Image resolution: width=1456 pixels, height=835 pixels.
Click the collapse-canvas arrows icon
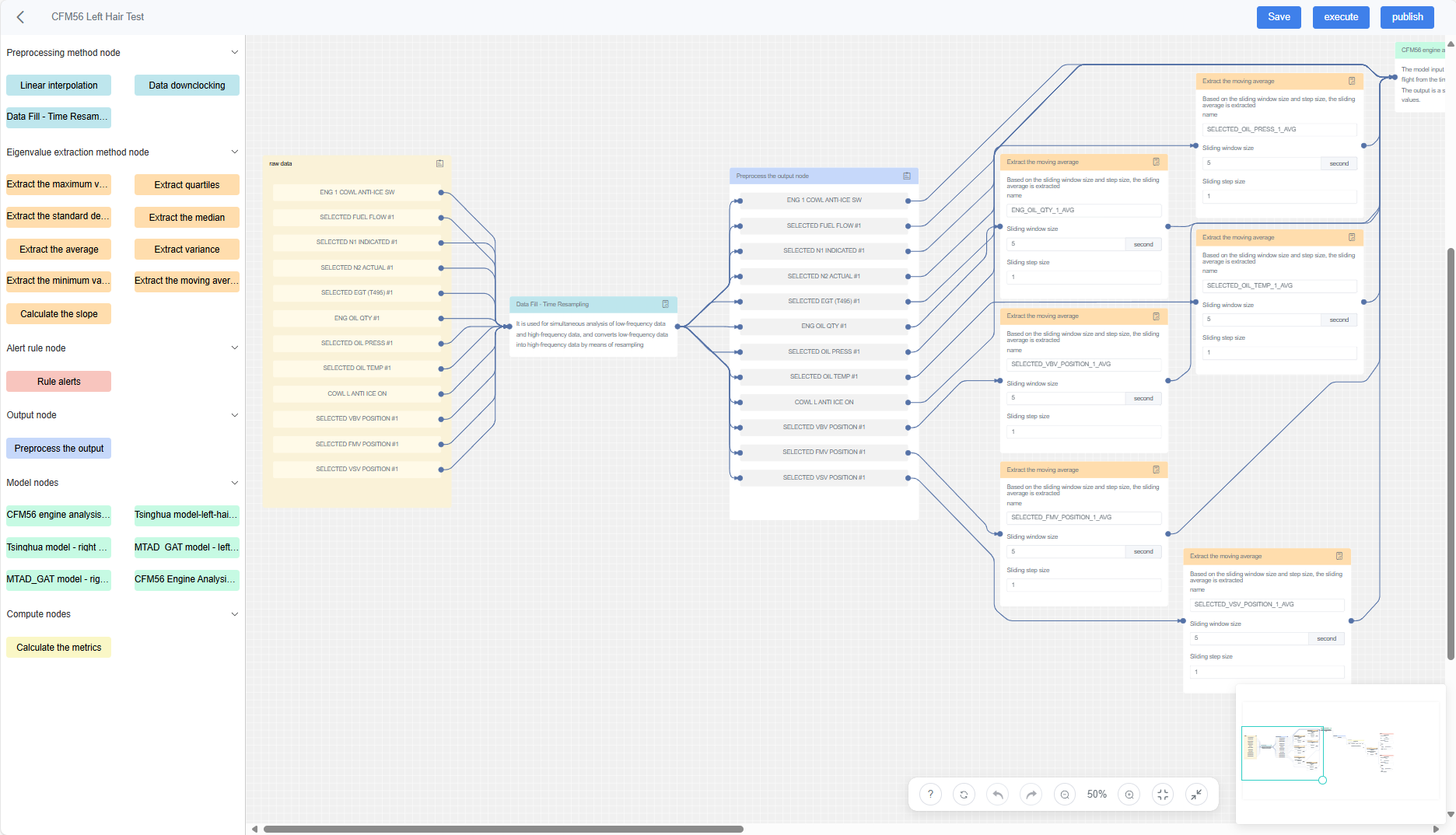pos(1196,794)
